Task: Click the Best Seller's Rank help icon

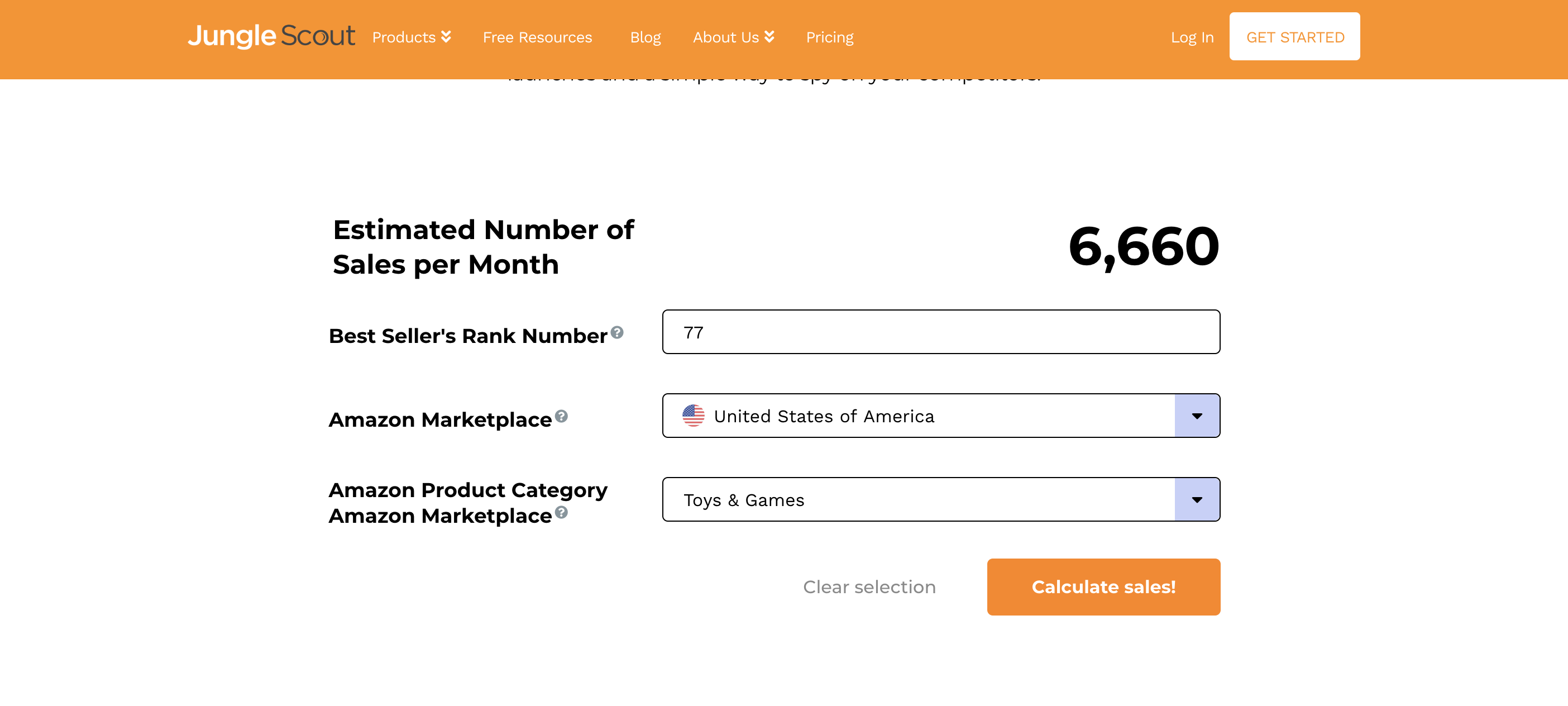Action: coord(616,332)
